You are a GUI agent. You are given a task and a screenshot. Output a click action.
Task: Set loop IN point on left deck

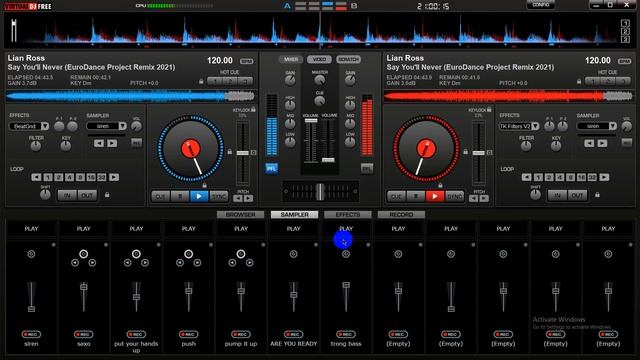[67, 196]
